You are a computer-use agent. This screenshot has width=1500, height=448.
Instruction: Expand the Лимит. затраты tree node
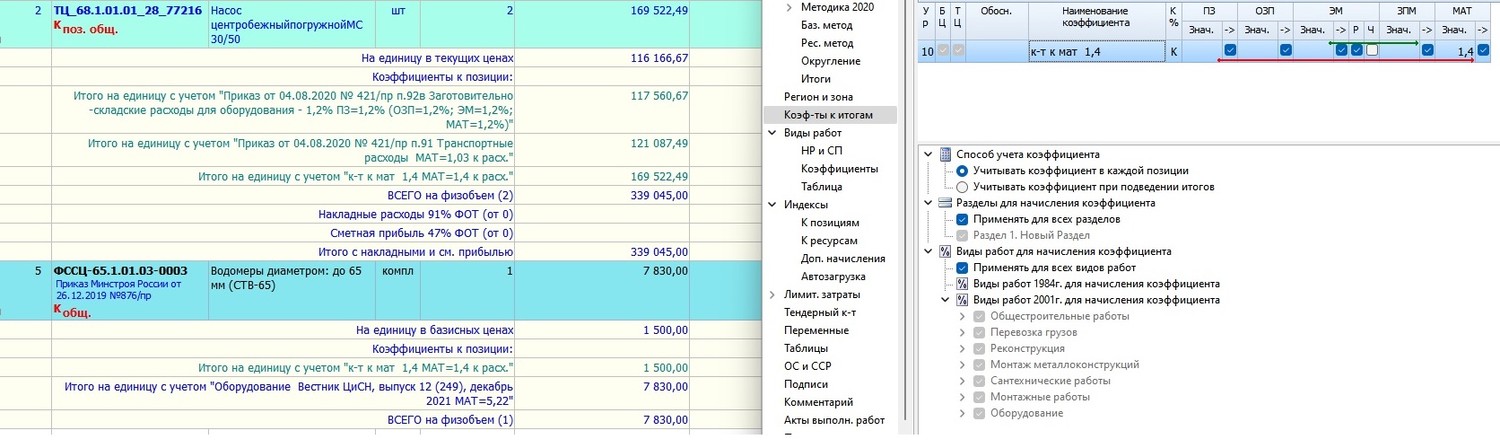772,295
